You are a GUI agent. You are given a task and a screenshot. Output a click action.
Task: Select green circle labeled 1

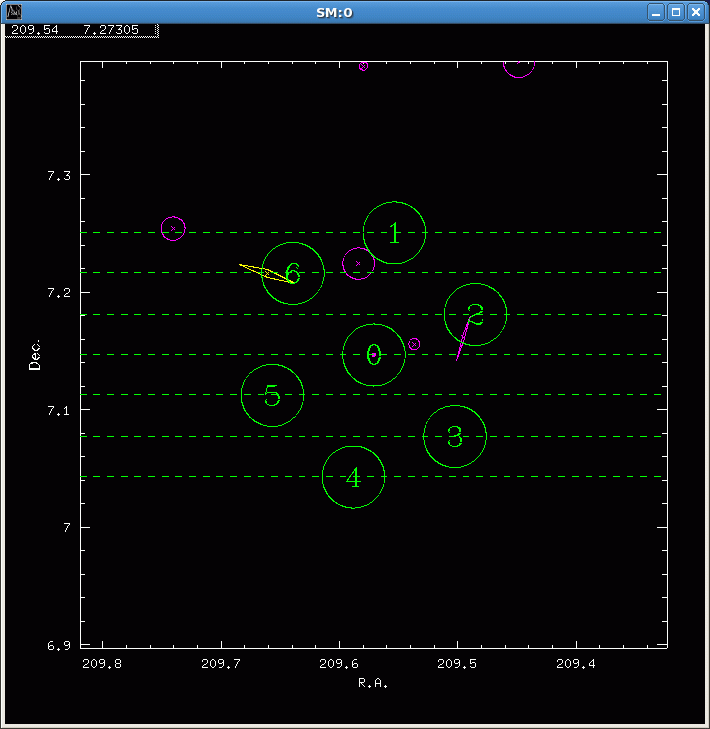pos(394,233)
